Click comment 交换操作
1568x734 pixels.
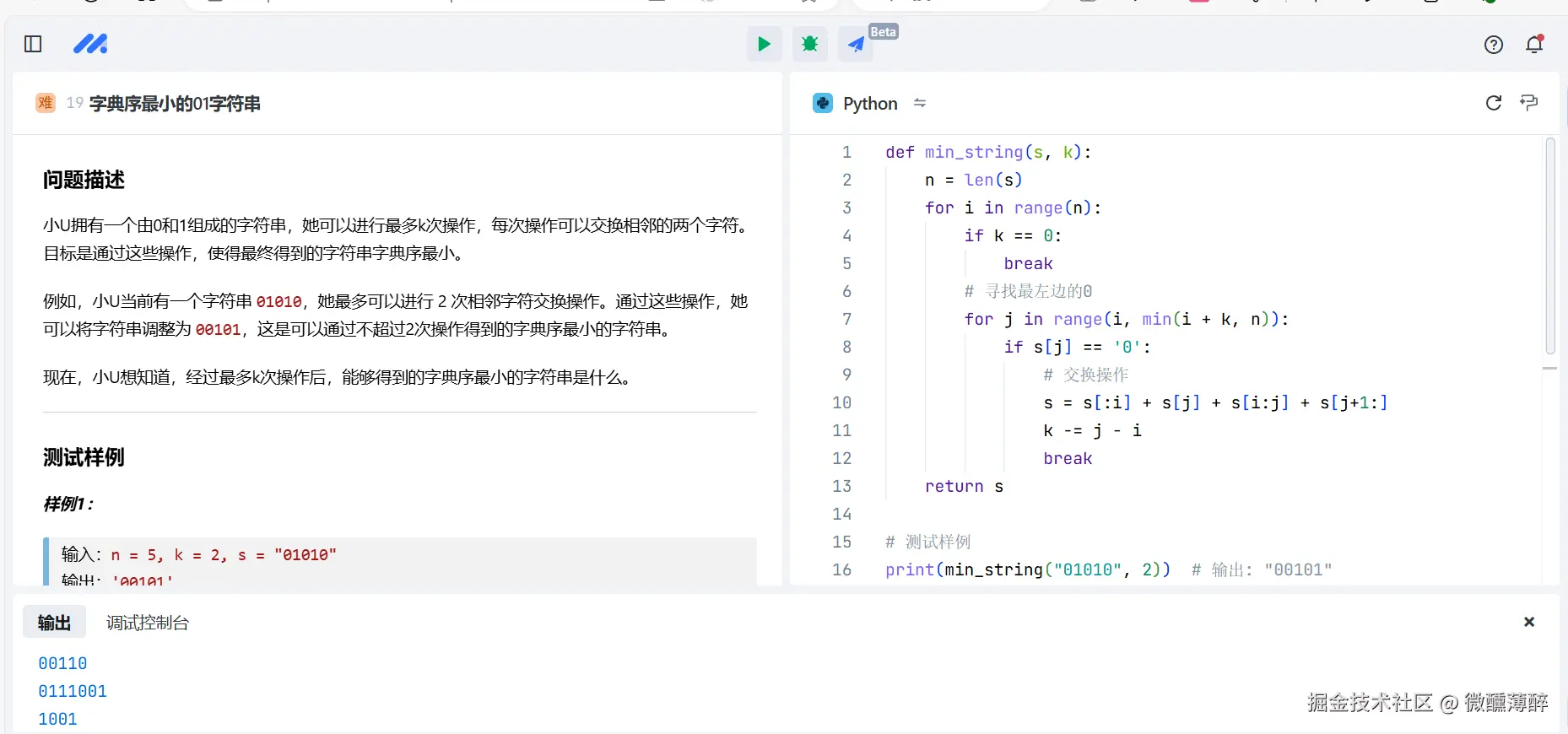tap(1085, 375)
